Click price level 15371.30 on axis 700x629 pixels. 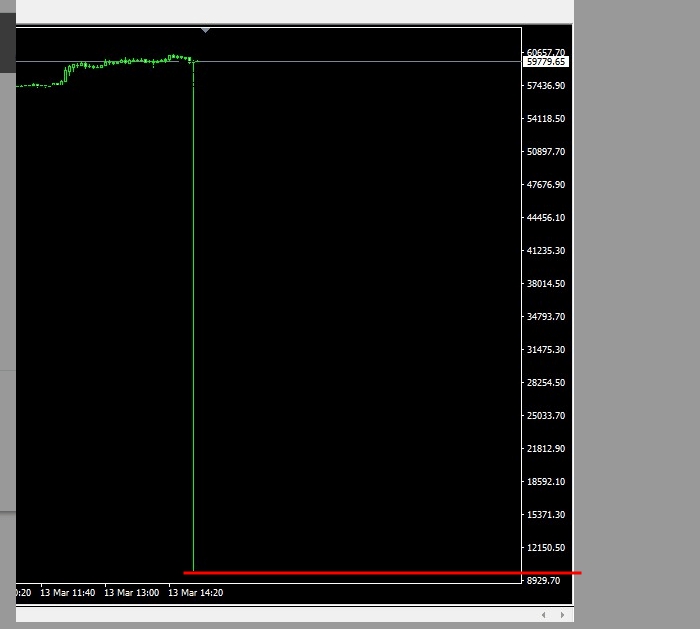click(x=546, y=515)
